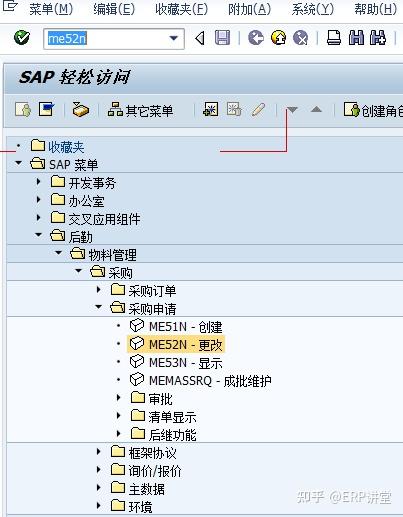This screenshot has height=517, width=403.
Task: Open the 系统(Y) menu
Action: click(312, 9)
